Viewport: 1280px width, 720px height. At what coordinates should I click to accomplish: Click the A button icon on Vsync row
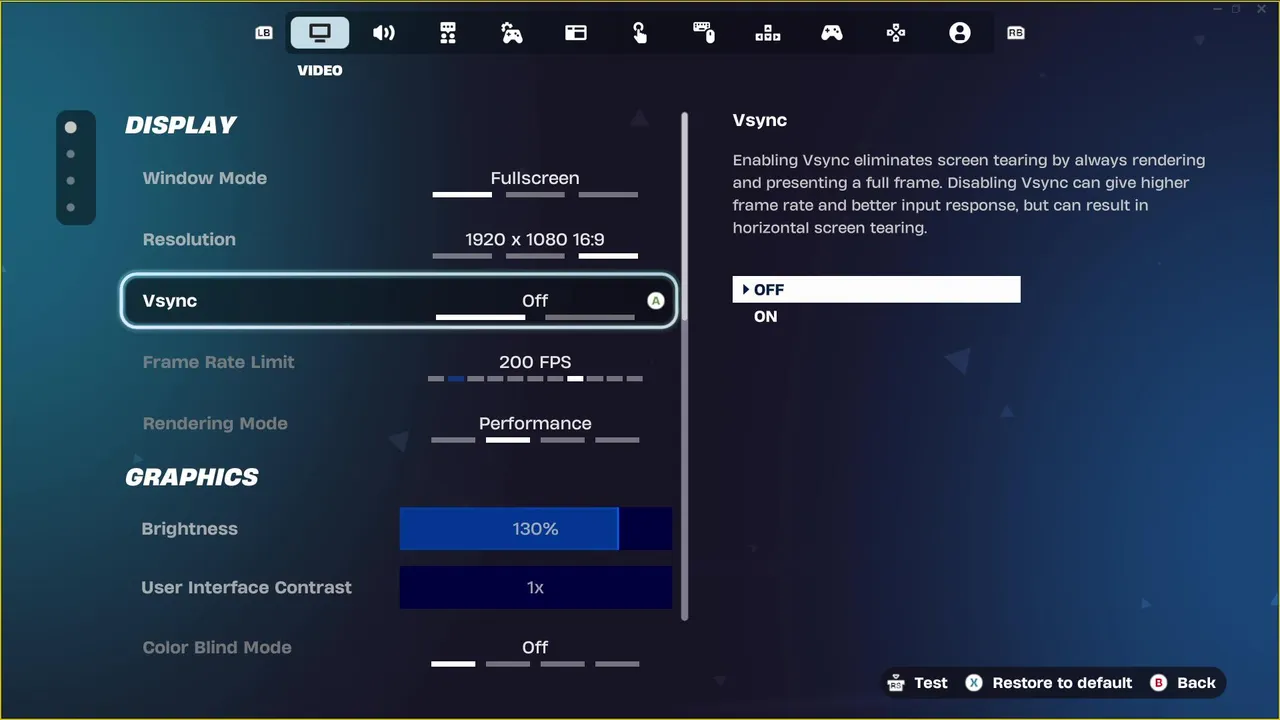click(x=656, y=300)
